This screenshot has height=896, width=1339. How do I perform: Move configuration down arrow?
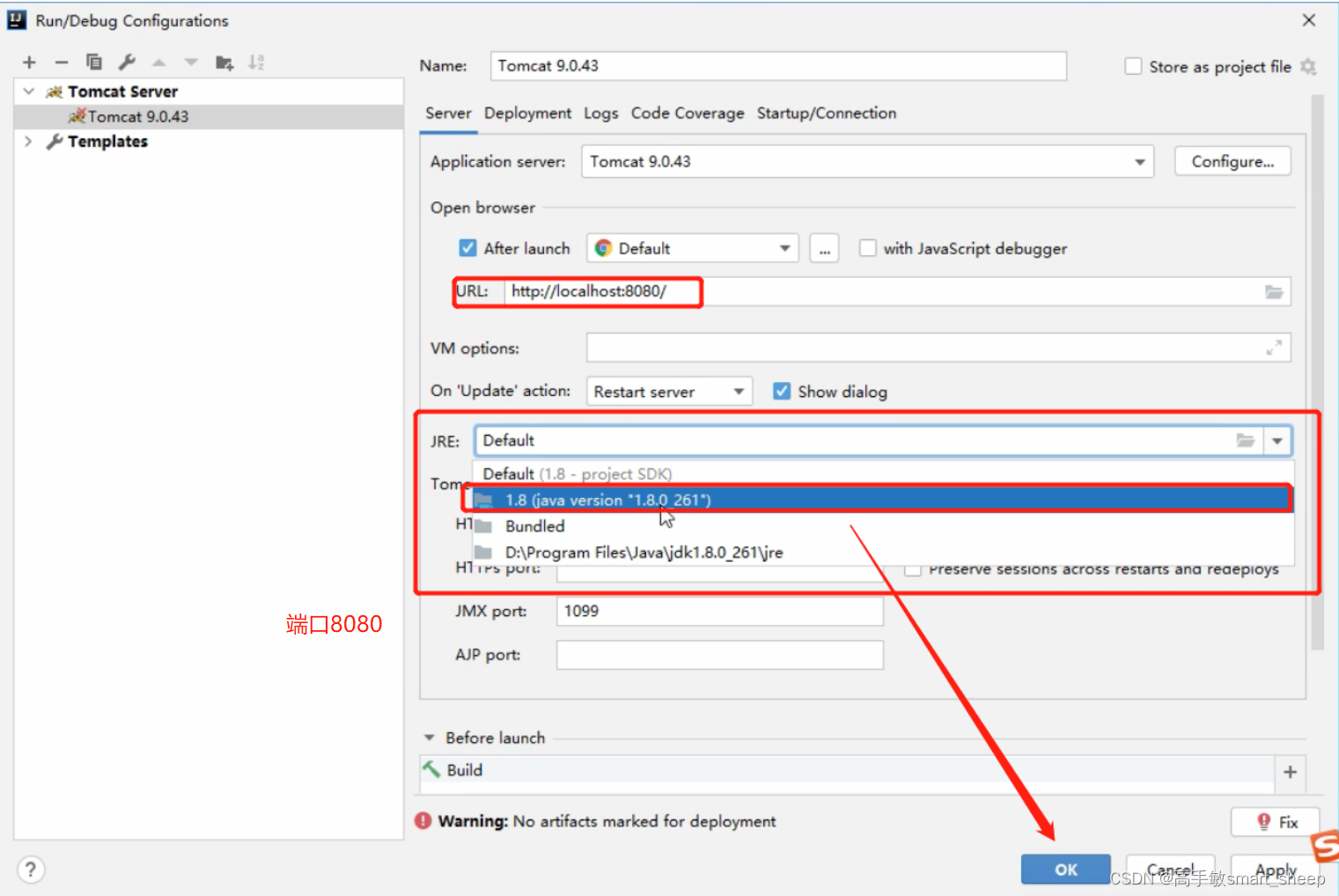(x=191, y=62)
